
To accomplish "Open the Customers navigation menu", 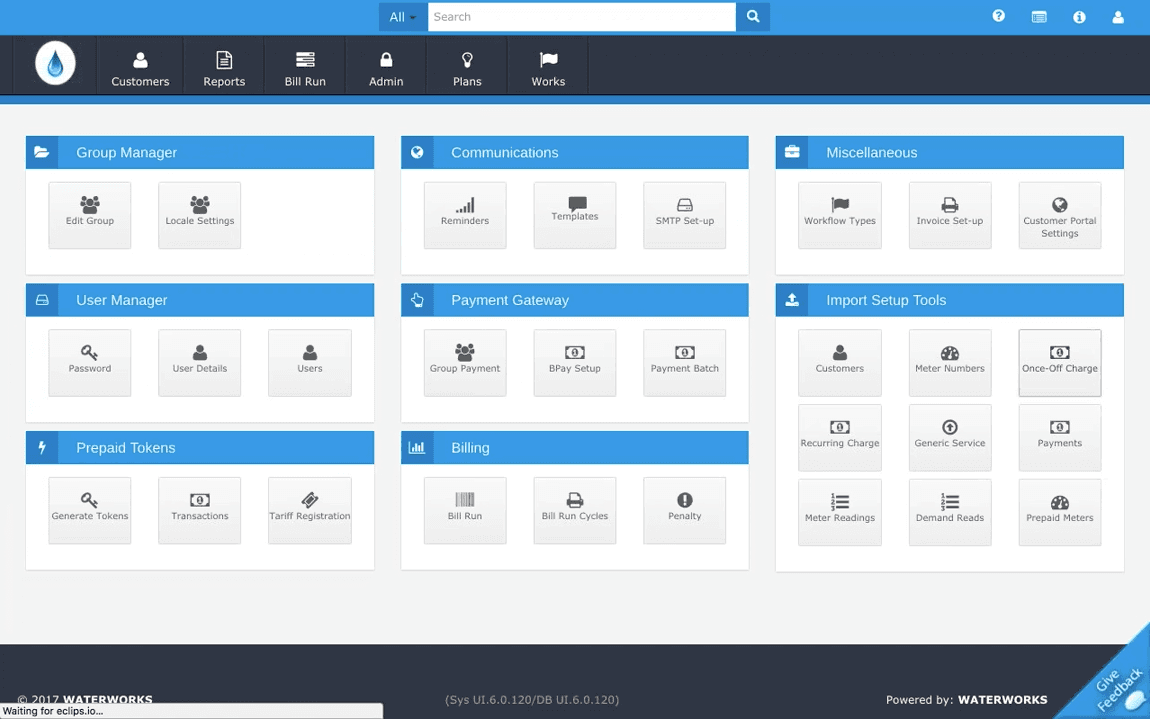I will [140, 69].
